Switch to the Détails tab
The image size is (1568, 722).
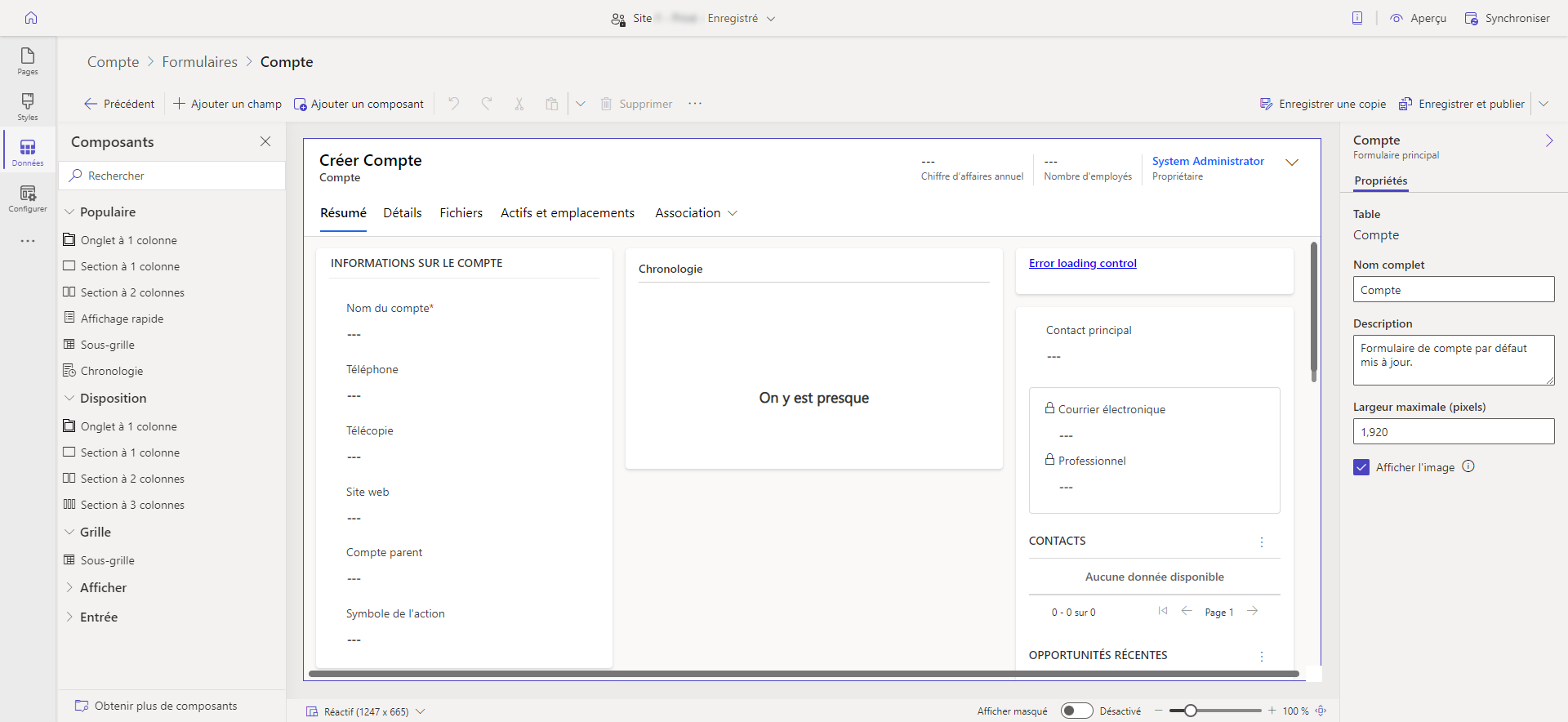tap(403, 213)
